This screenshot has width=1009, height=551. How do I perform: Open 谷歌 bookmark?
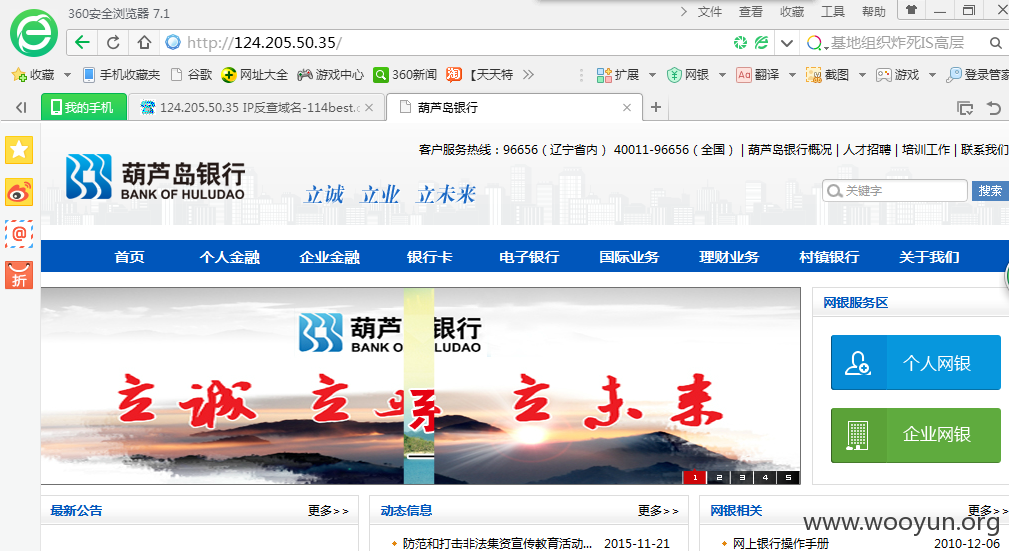[x=192, y=75]
